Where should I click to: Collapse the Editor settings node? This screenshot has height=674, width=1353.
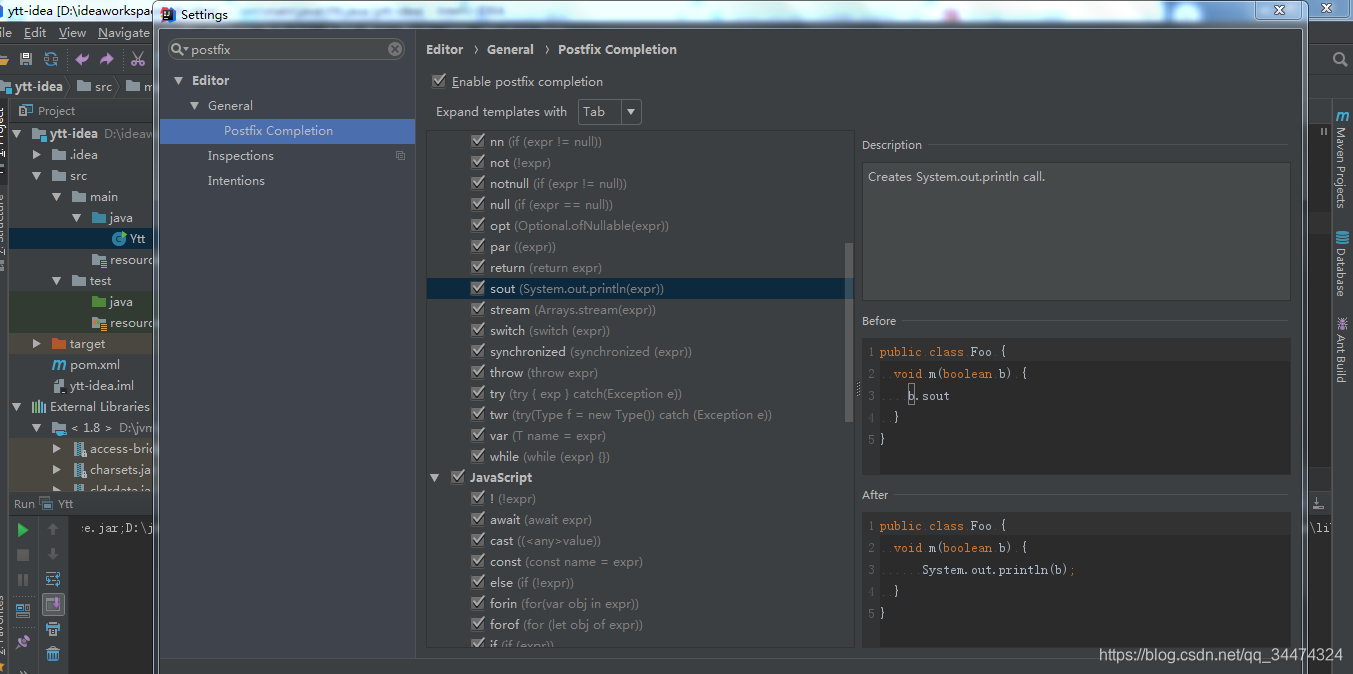(179, 80)
